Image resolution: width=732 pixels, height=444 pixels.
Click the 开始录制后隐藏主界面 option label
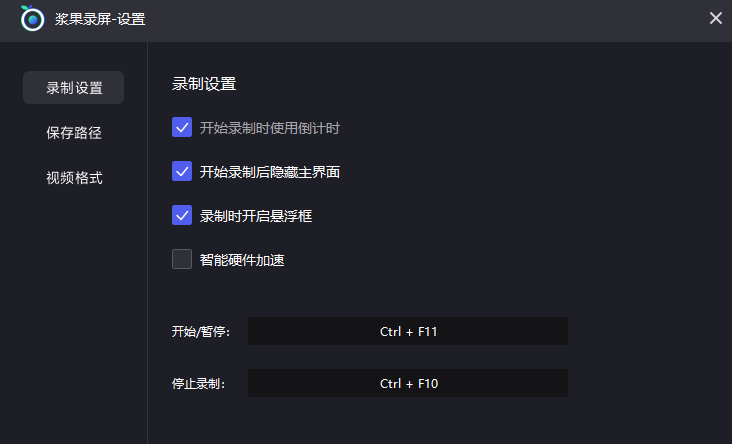pos(270,172)
